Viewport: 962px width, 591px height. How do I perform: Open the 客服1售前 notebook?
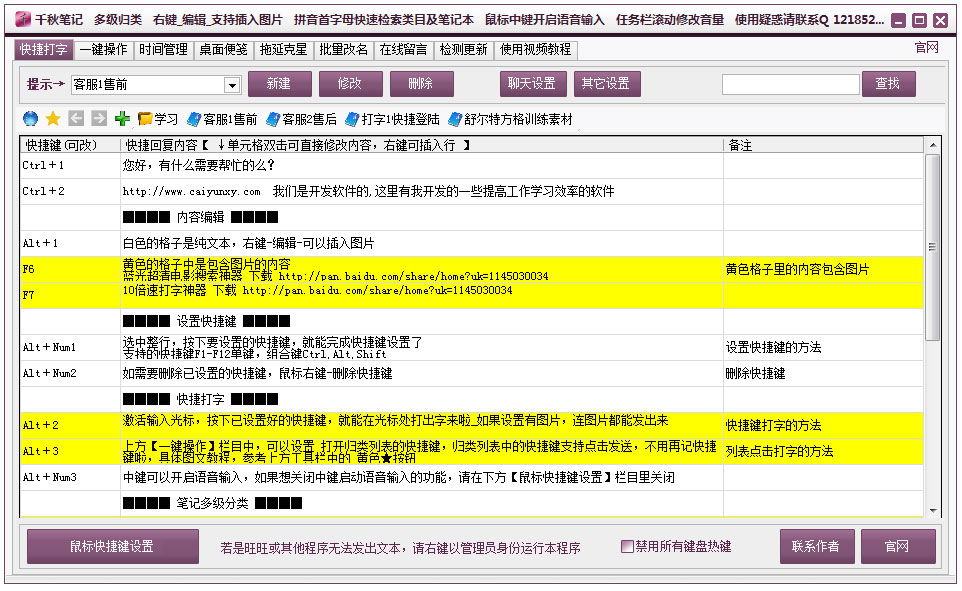point(222,119)
